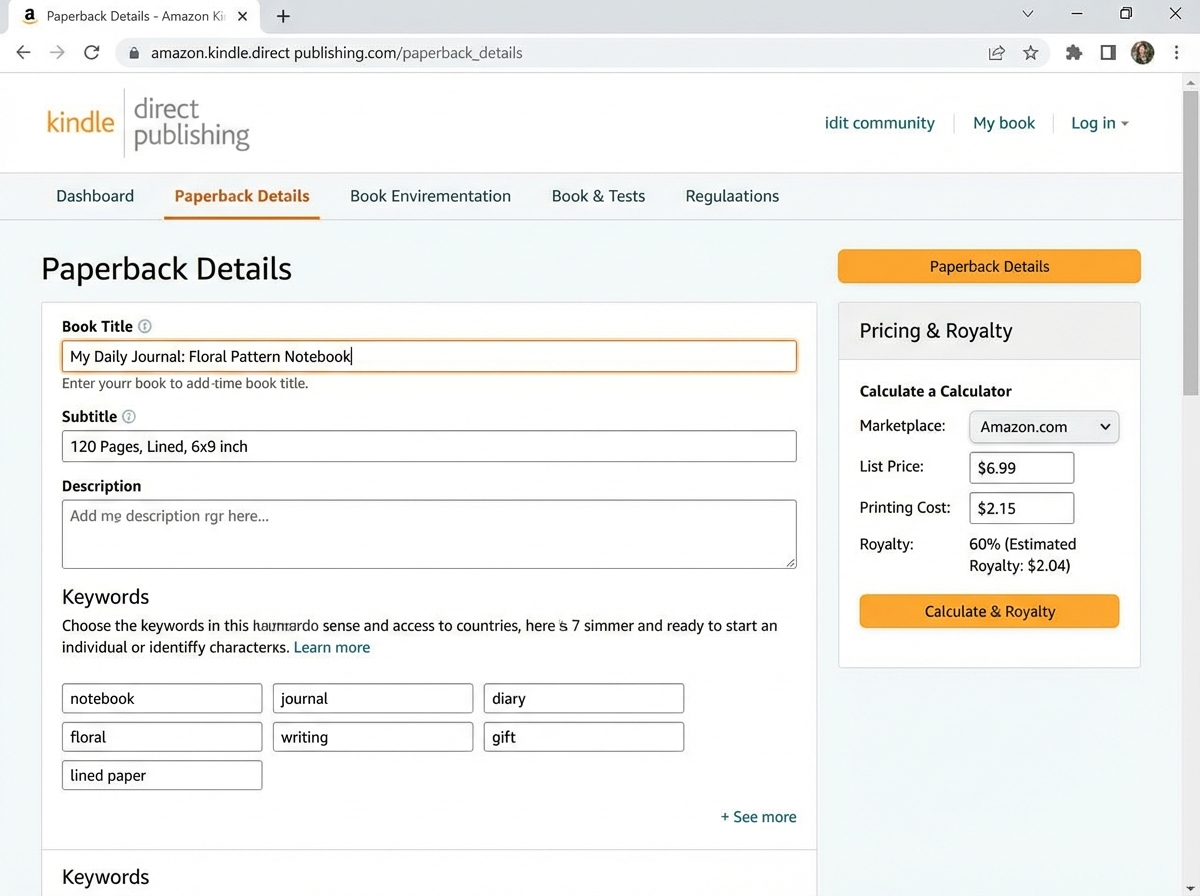
Task: Edit the List Price field
Action: (1021, 467)
